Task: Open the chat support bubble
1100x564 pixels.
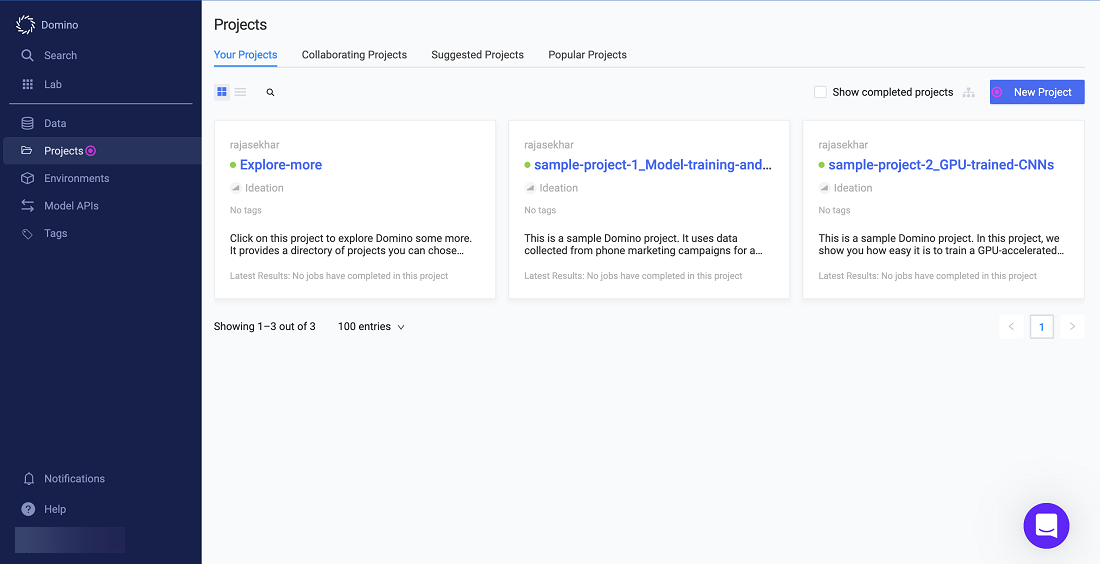Action: coord(1046,525)
